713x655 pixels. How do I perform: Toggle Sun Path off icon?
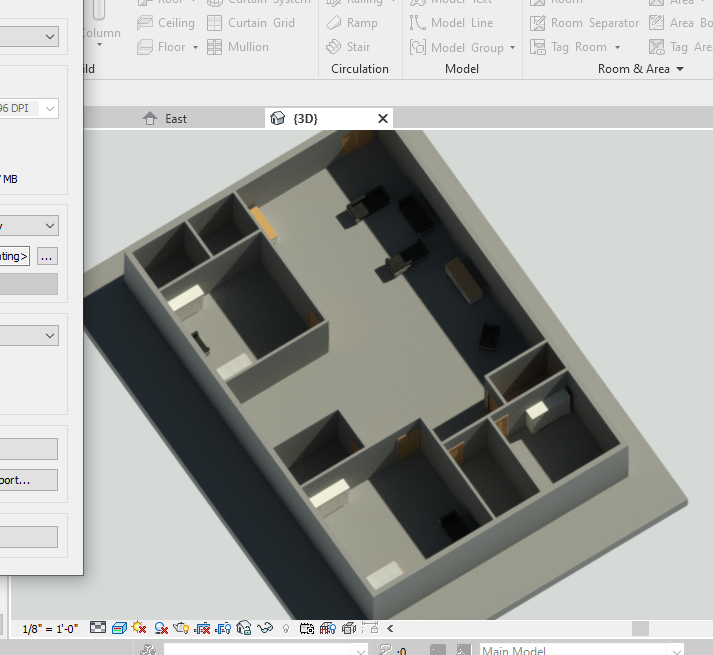coord(139,628)
